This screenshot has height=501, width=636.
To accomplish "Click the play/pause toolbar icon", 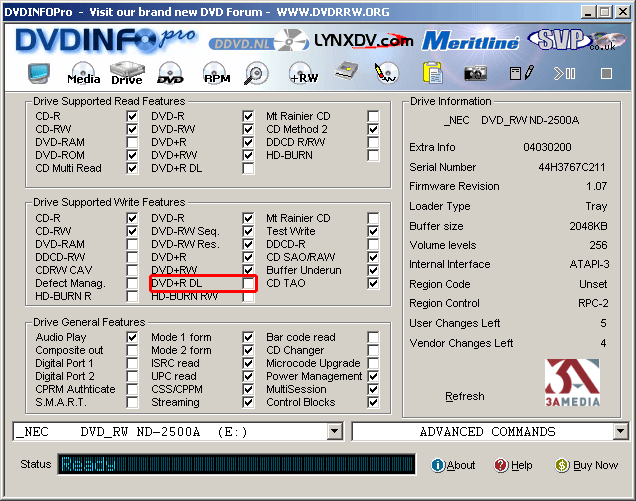I will coord(565,73).
